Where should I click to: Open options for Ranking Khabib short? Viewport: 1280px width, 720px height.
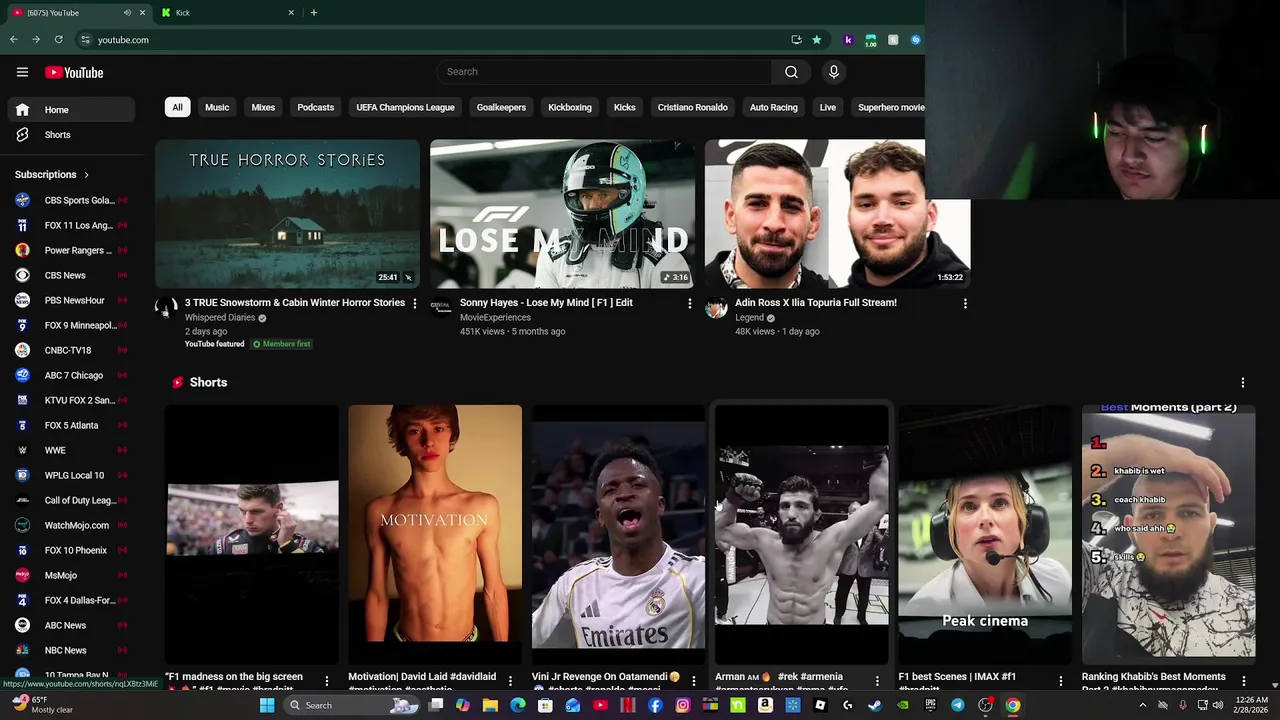click(1244, 681)
